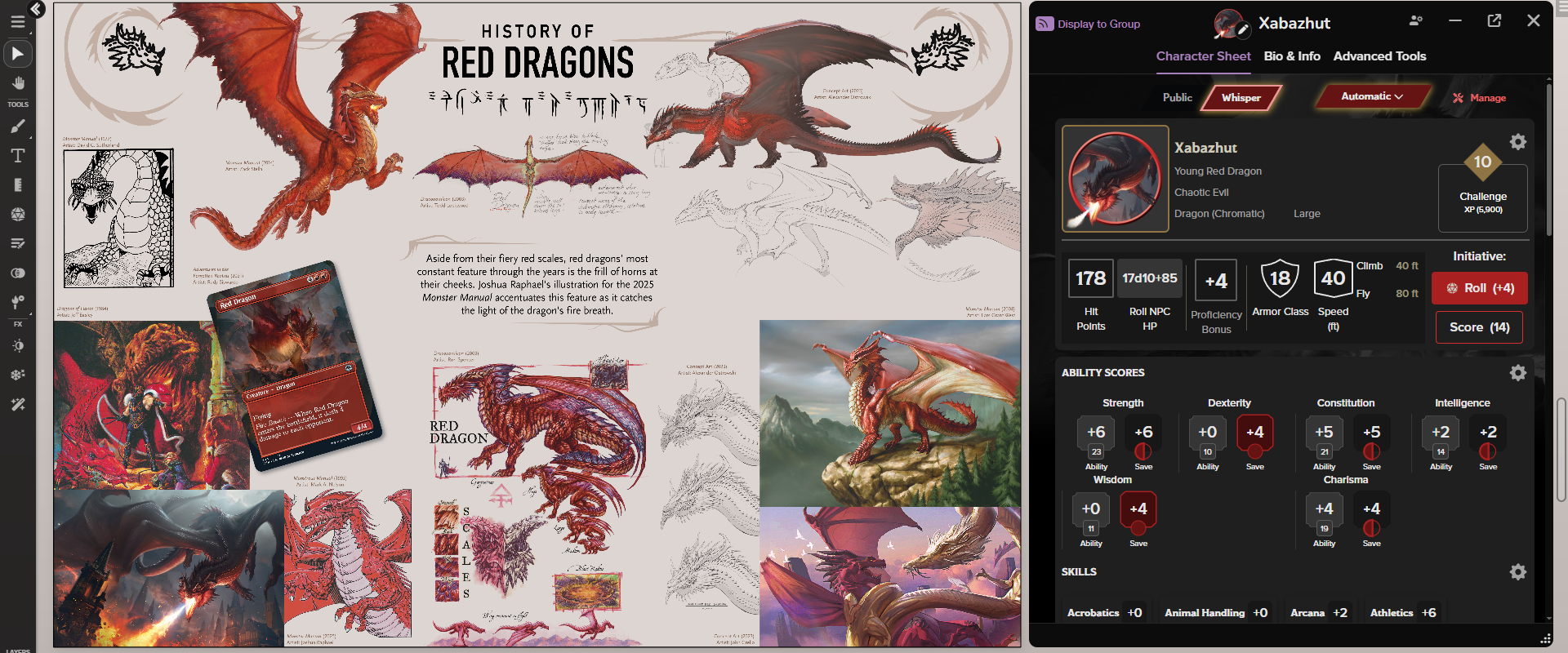1568x653 pixels.
Task: Choose the FX magic wand tool
Action: pyautogui.click(x=17, y=405)
